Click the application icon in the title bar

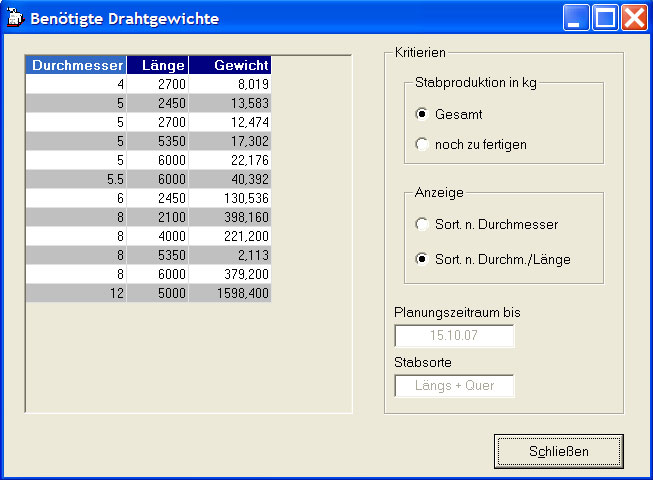coord(15,18)
